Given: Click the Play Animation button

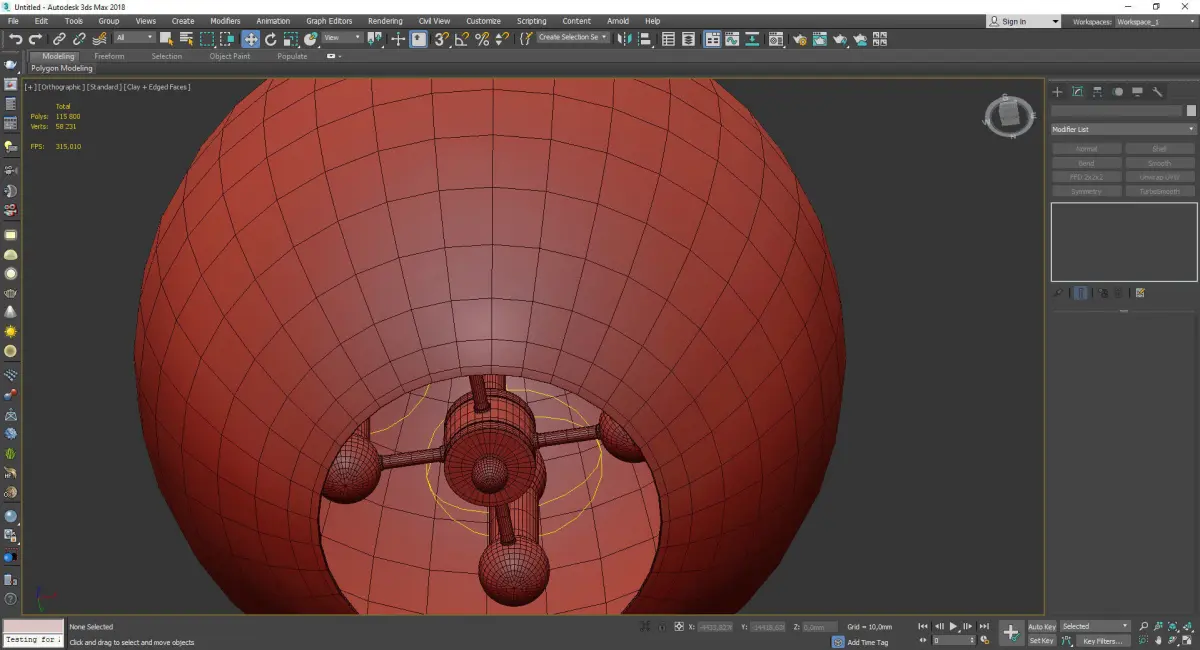Looking at the screenshot, I should [x=953, y=626].
